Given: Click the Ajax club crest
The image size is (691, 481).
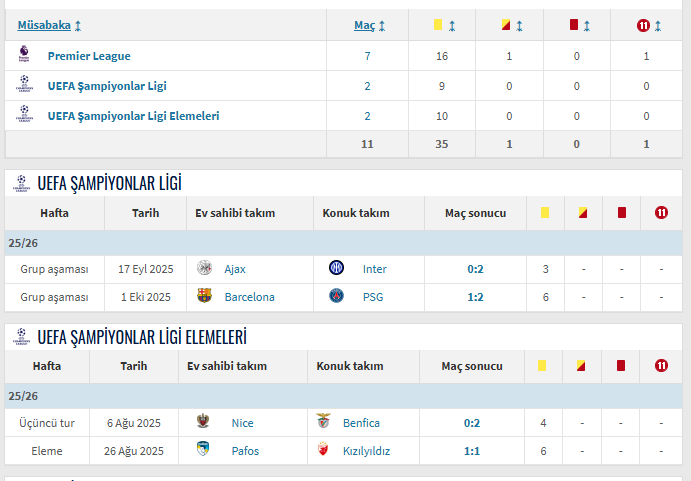Looking at the screenshot, I should [205, 268].
